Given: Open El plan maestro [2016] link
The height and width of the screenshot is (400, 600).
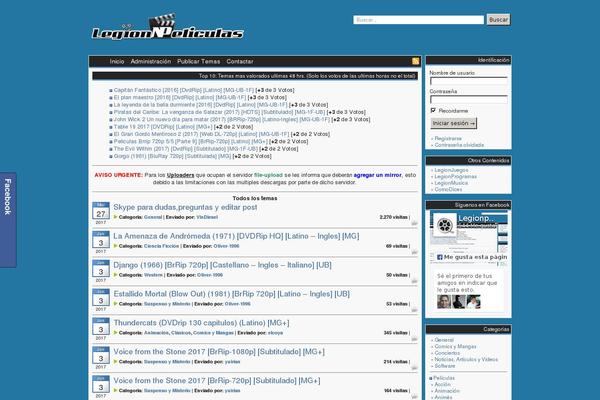Looking at the screenshot, I should [x=180, y=98].
